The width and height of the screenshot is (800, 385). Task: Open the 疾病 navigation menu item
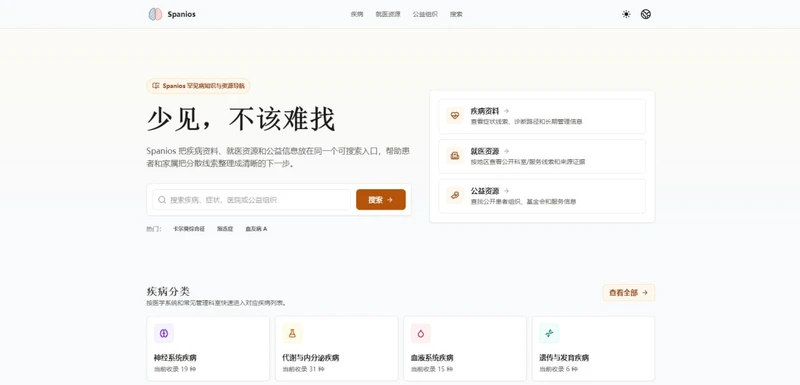point(357,14)
